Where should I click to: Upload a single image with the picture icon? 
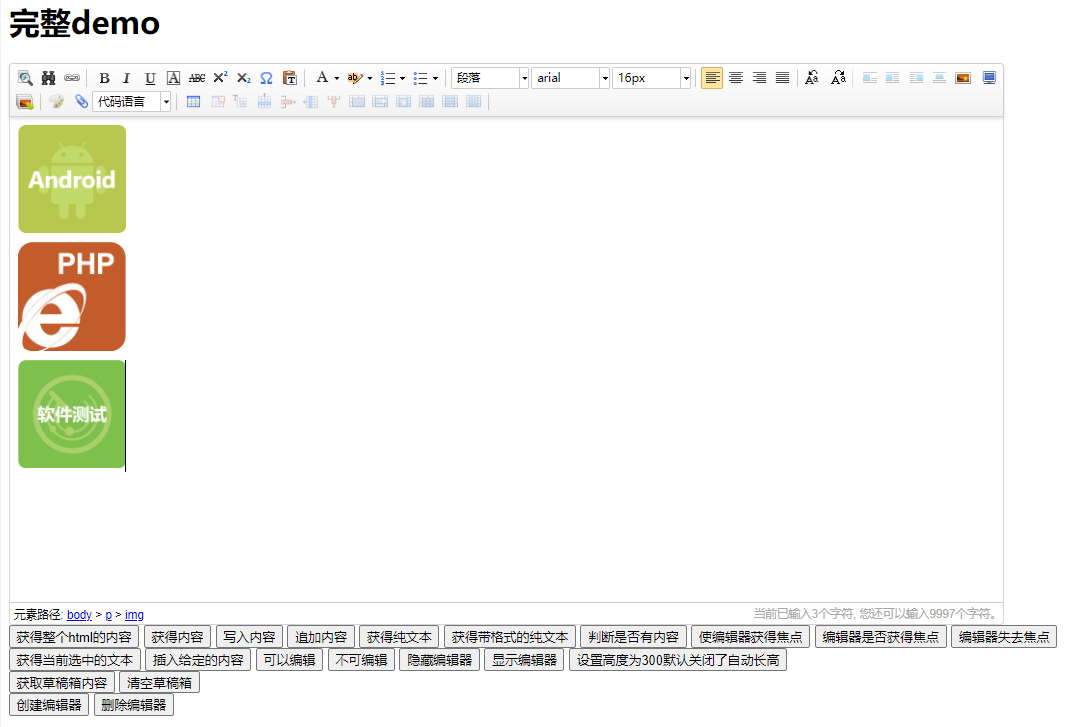pos(963,78)
